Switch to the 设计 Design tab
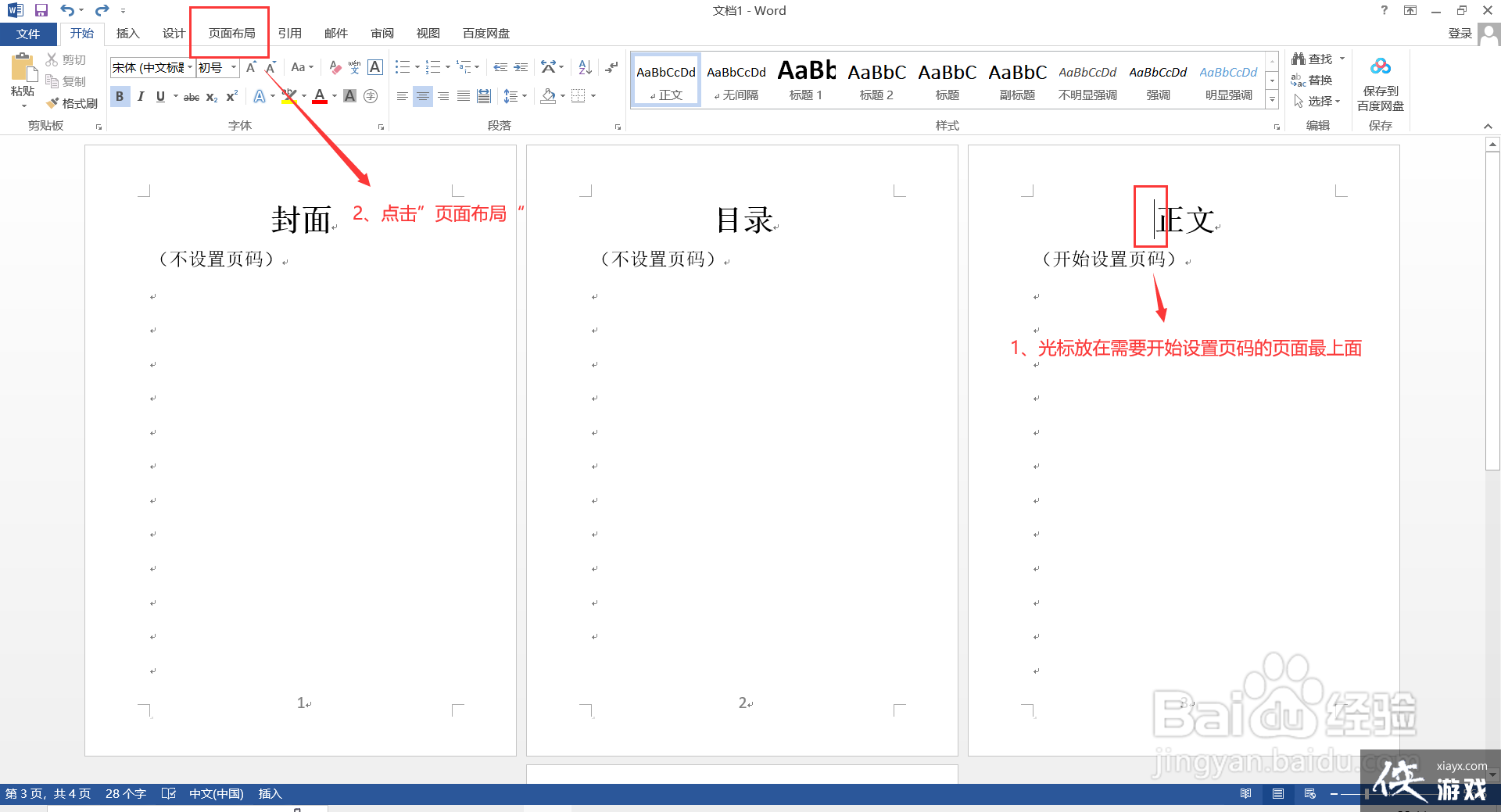 174,34
